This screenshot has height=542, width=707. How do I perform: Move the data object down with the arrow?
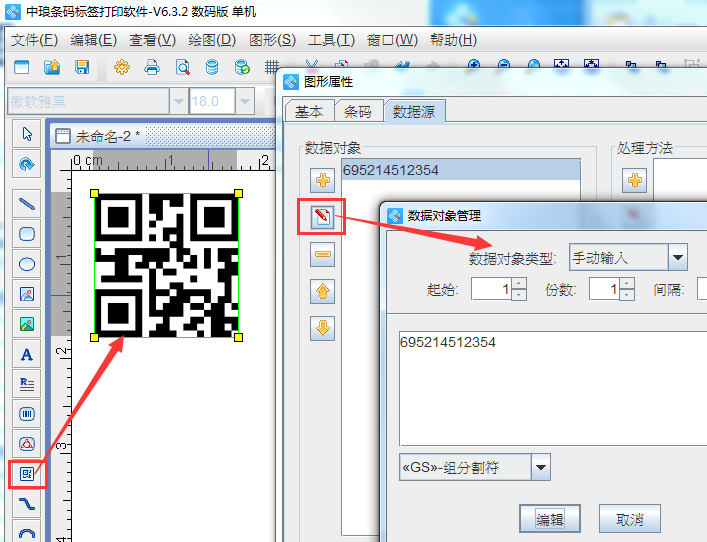click(322, 328)
